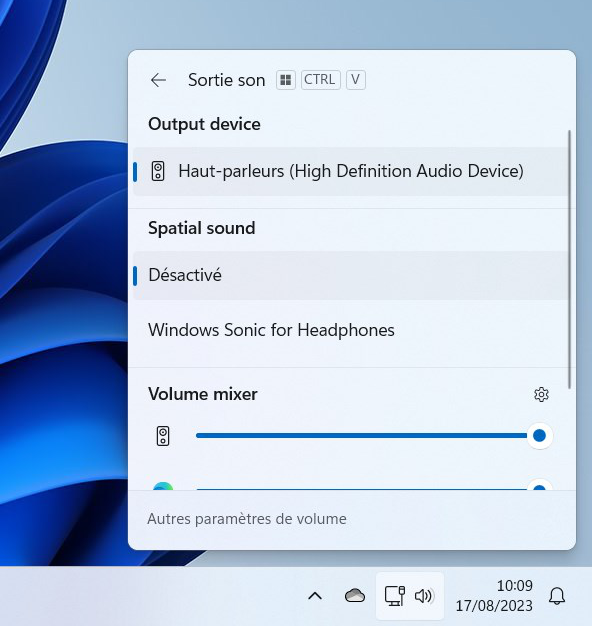The width and height of the screenshot is (592, 626).
Task: Click the V key shortcut badge
Action: (356, 80)
